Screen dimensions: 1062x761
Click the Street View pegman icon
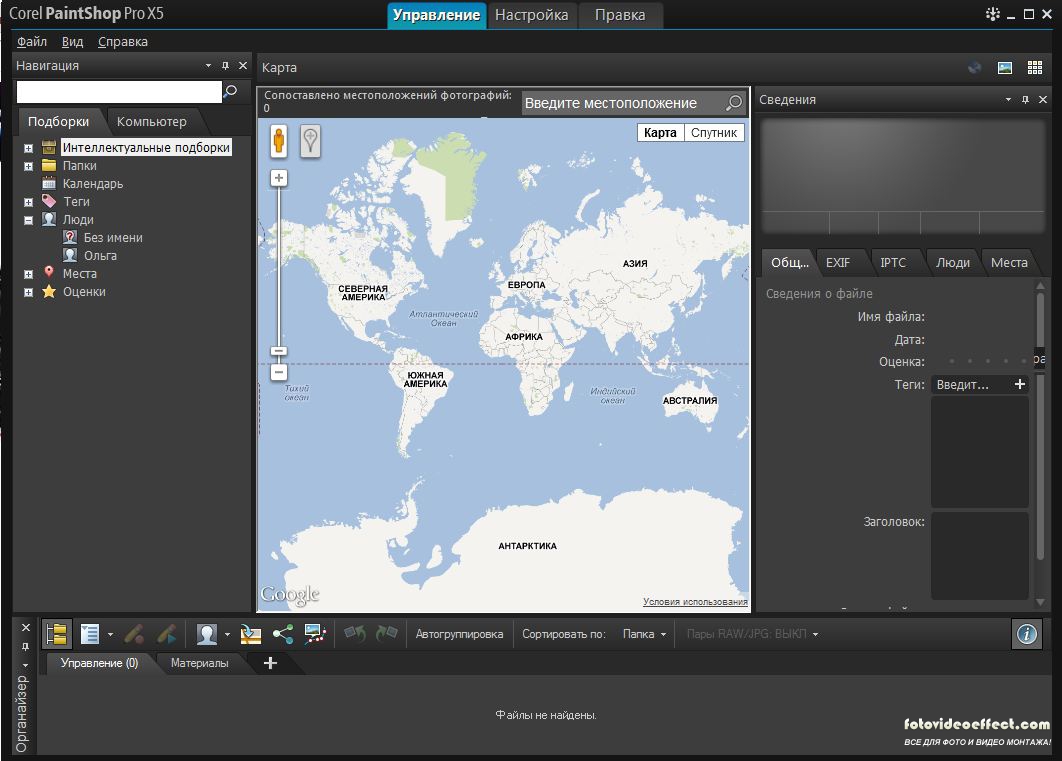click(x=278, y=141)
